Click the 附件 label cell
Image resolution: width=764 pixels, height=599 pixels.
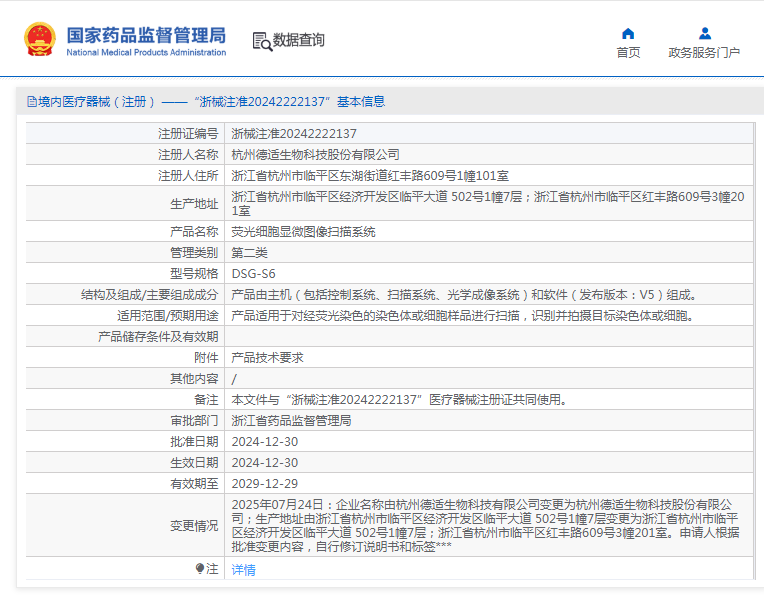tap(125, 357)
